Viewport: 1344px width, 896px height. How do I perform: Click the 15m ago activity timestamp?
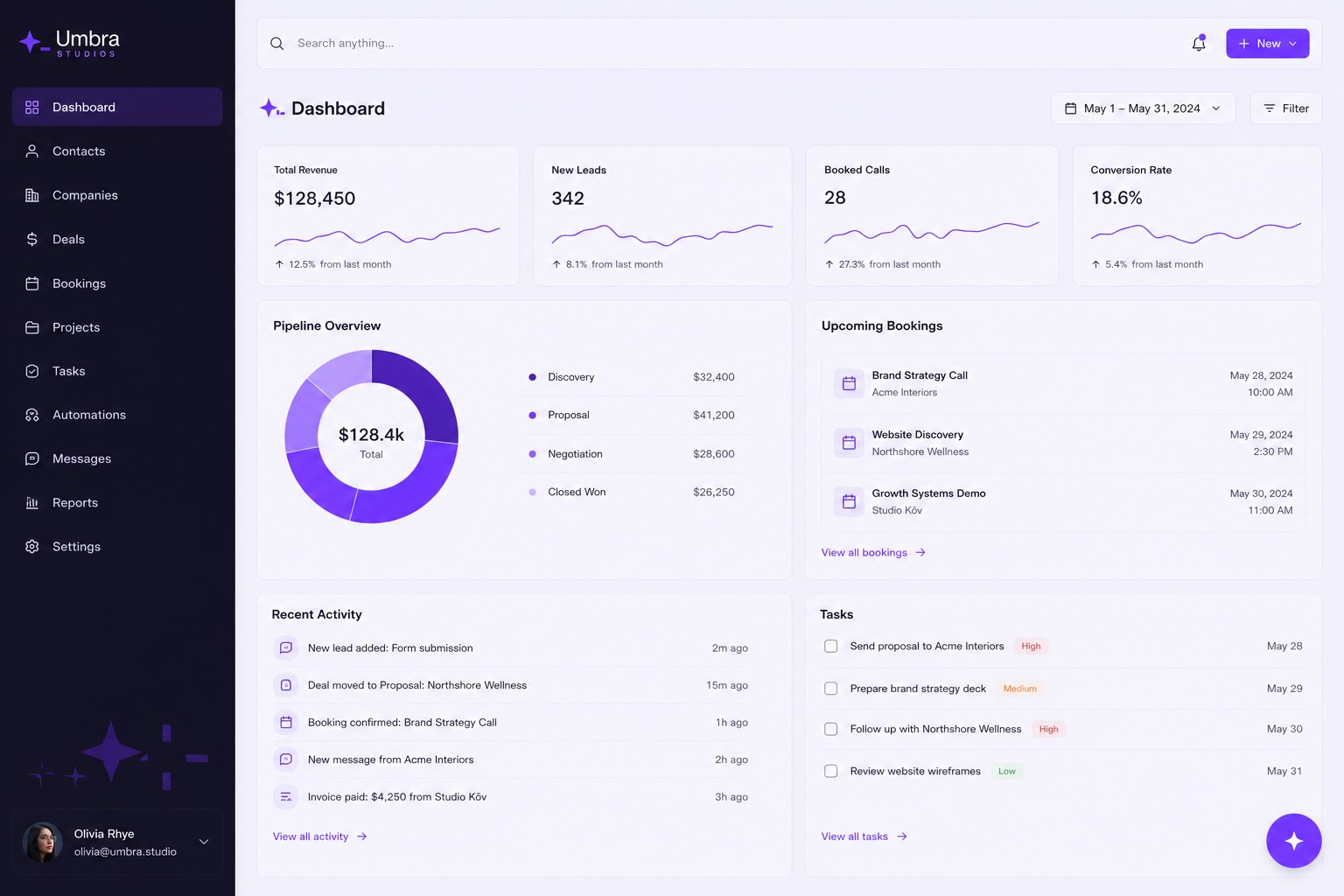(727, 685)
